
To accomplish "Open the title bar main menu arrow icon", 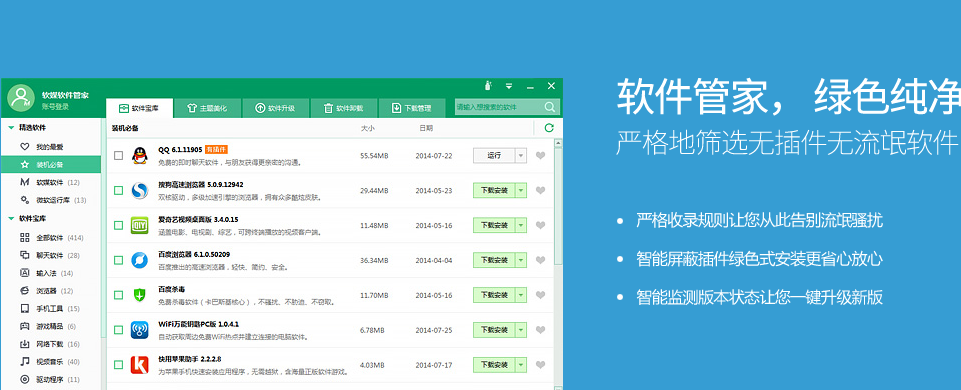I will 509,86.
